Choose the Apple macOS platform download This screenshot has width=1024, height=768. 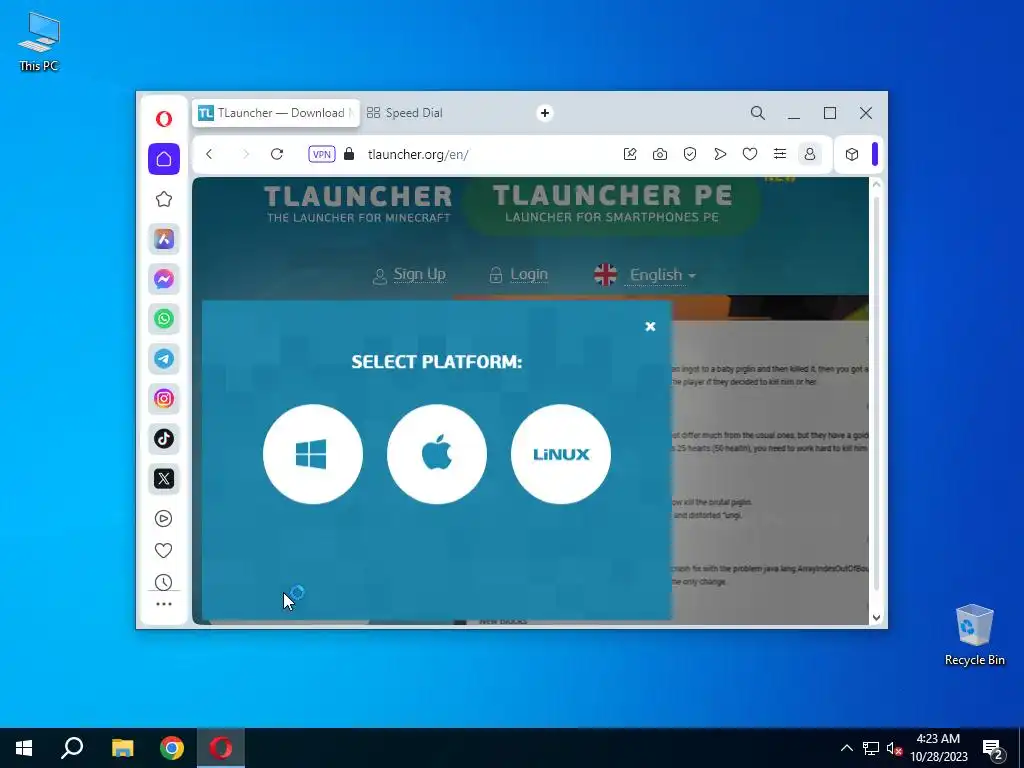click(436, 454)
